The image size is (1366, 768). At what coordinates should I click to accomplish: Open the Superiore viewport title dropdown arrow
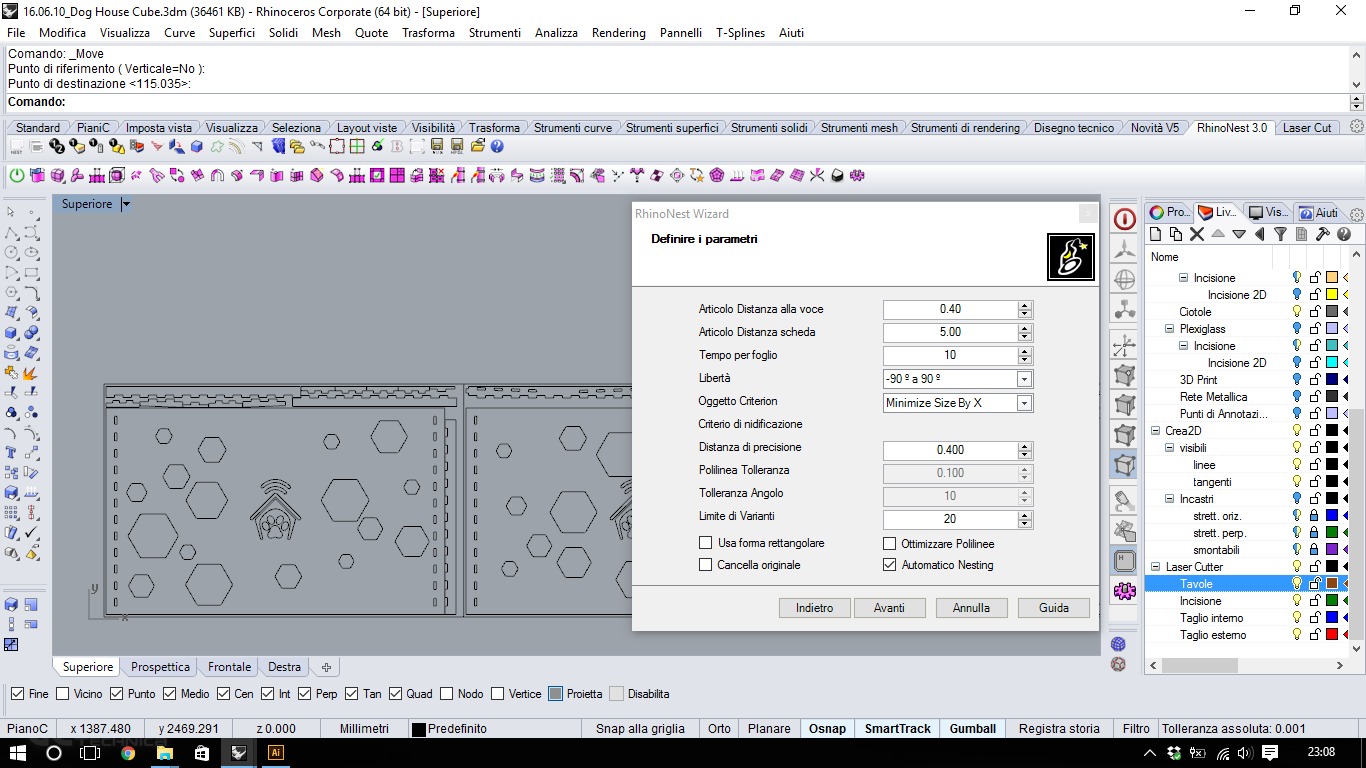(126, 204)
